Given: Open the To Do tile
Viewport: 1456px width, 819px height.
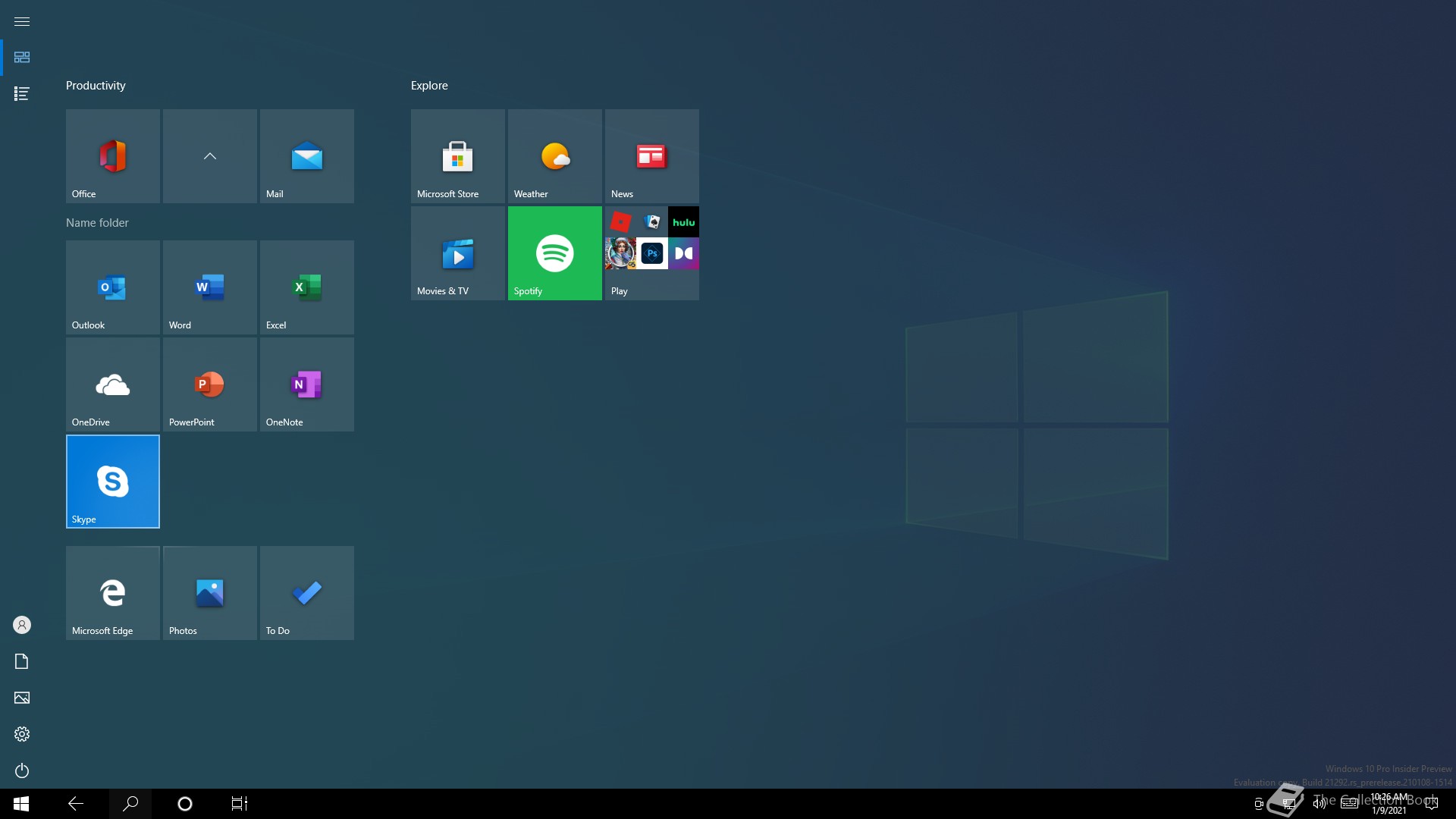Looking at the screenshot, I should coord(306,592).
